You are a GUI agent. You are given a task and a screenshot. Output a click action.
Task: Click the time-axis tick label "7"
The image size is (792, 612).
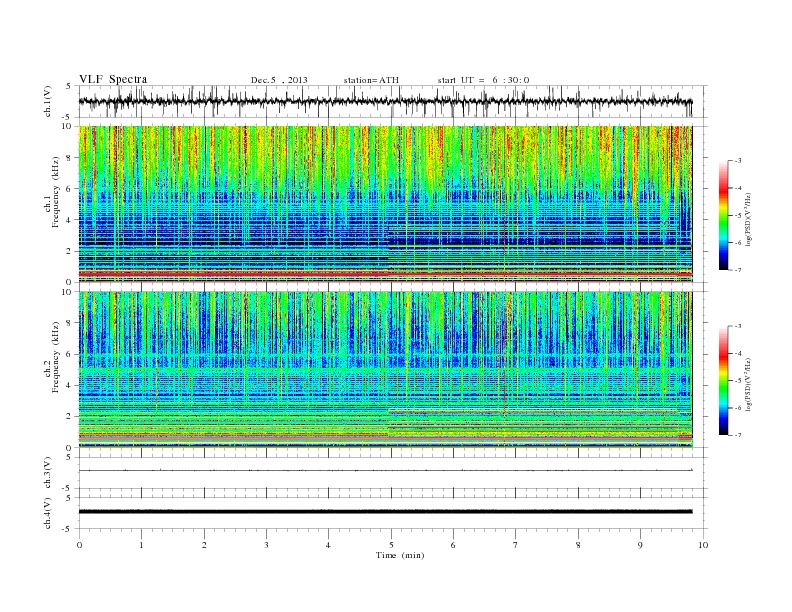pyautogui.click(x=516, y=545)
